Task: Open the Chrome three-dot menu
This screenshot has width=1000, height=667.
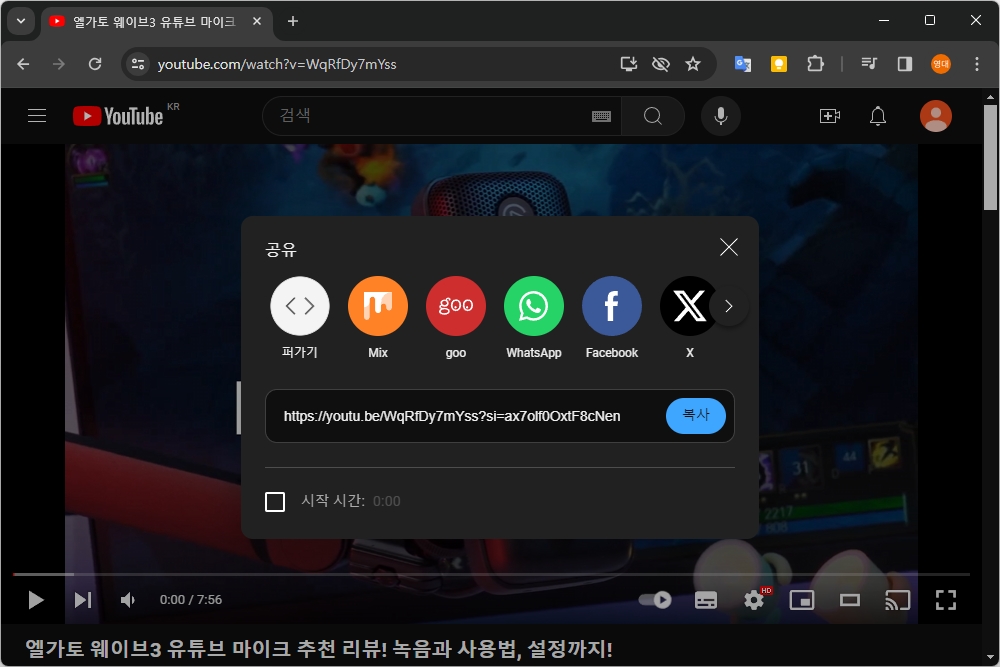Action: (976, 64)
